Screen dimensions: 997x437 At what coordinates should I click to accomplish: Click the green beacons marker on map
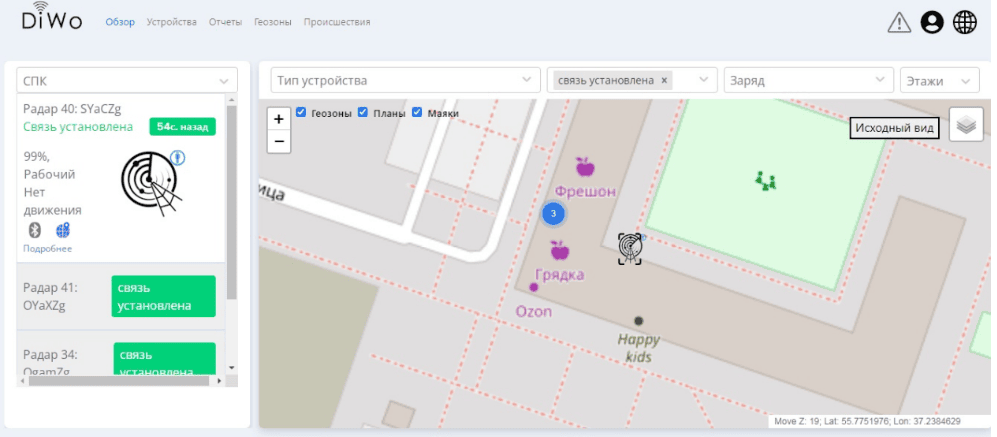click(766, 180)
